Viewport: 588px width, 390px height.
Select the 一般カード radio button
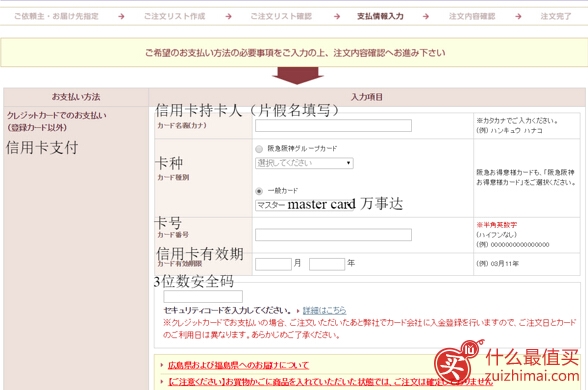259,191
